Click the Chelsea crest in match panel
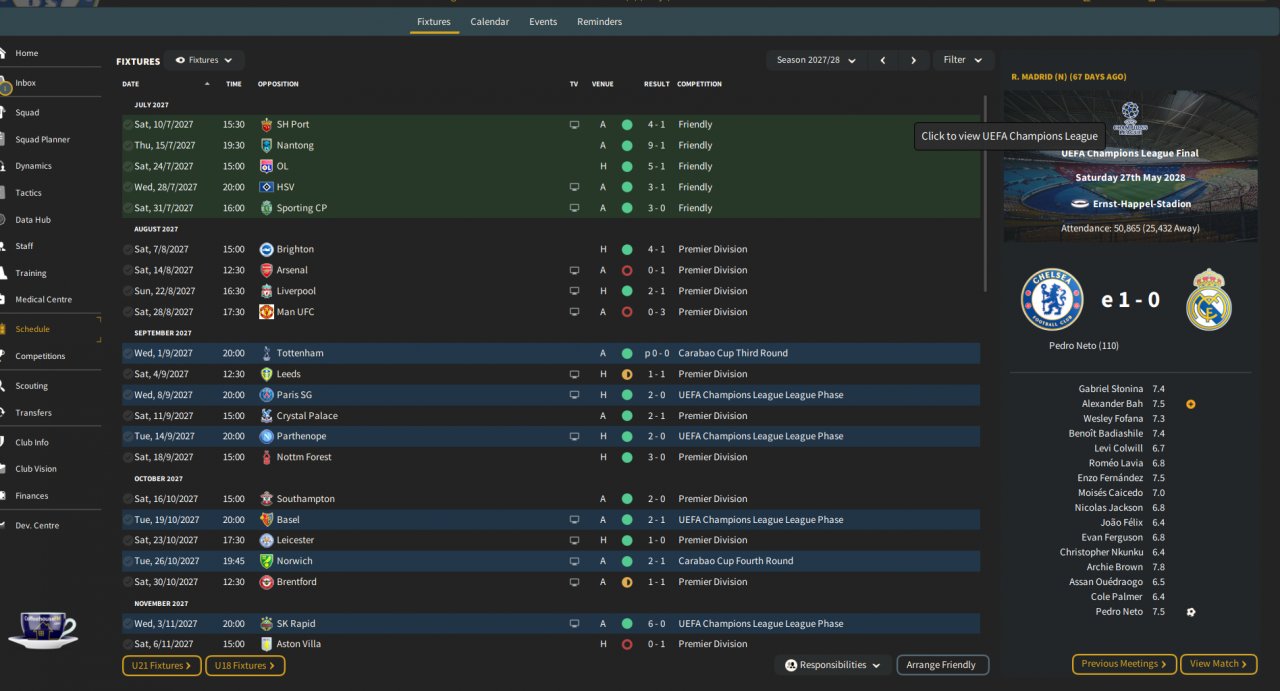Image resolution: width=1280 pixels, height=691 pixels. [x=1052, y=299]
